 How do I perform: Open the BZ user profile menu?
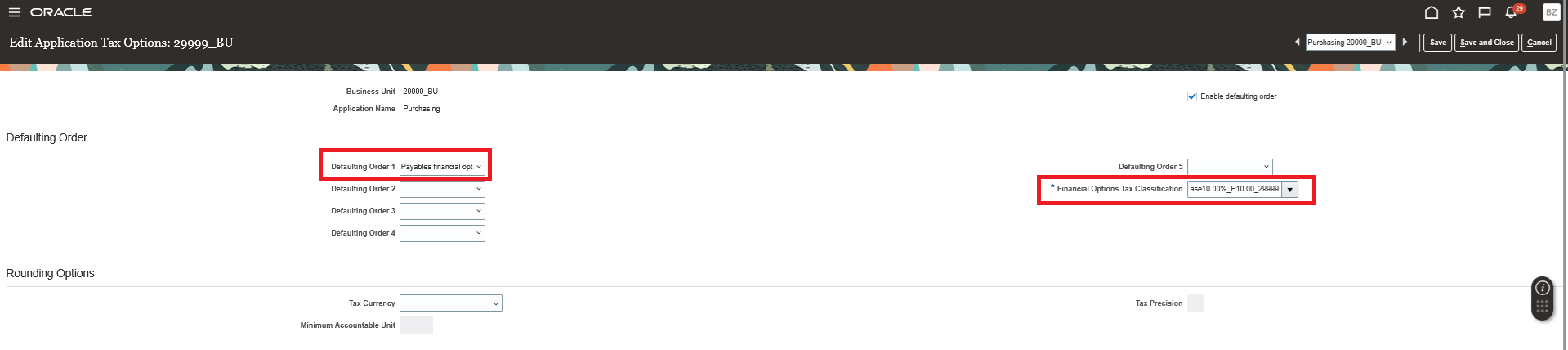coord(1551,12)
